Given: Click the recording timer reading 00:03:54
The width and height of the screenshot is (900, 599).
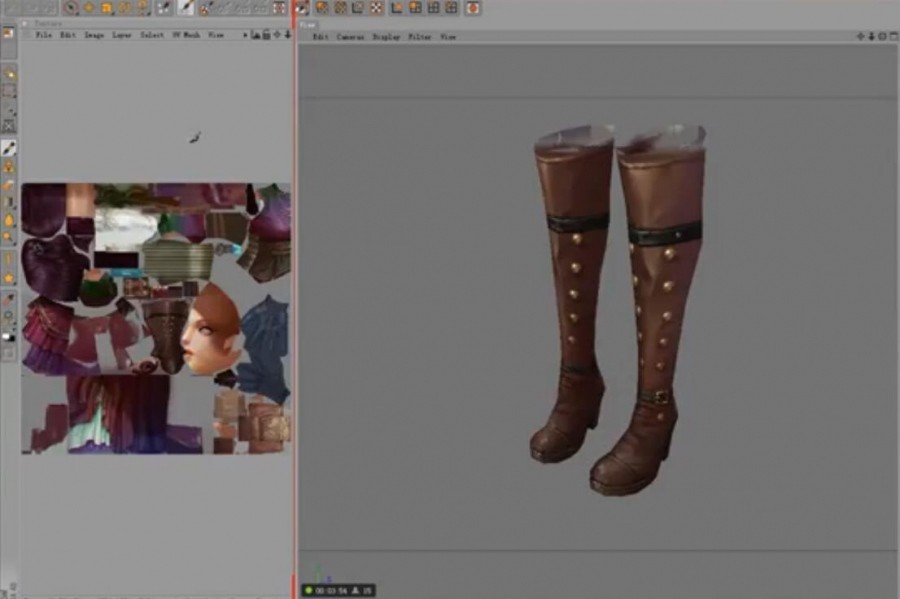Looking at the screenshot, I should 333,590.
